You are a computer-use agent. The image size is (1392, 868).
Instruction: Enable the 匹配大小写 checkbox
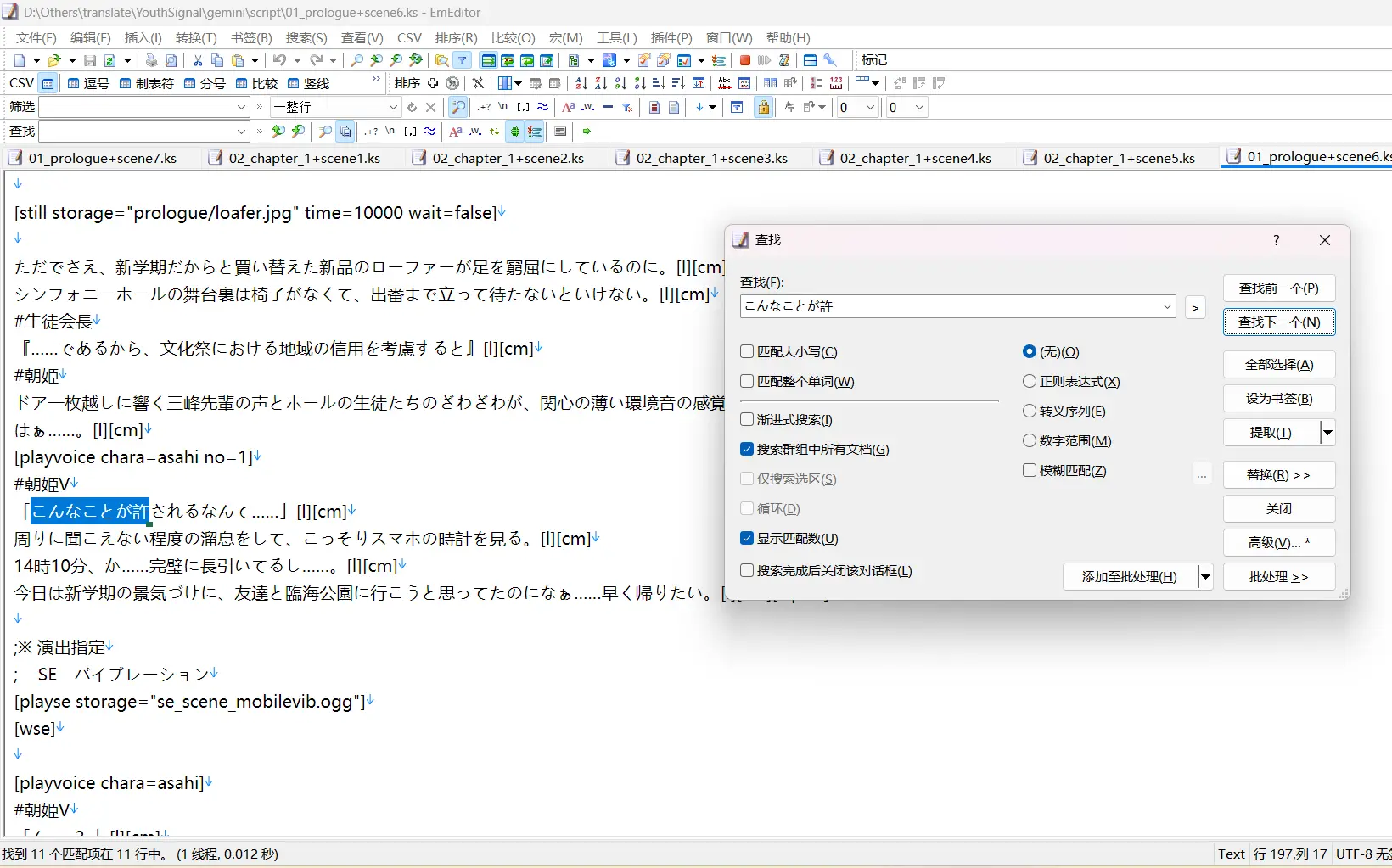tap(747, 351)
